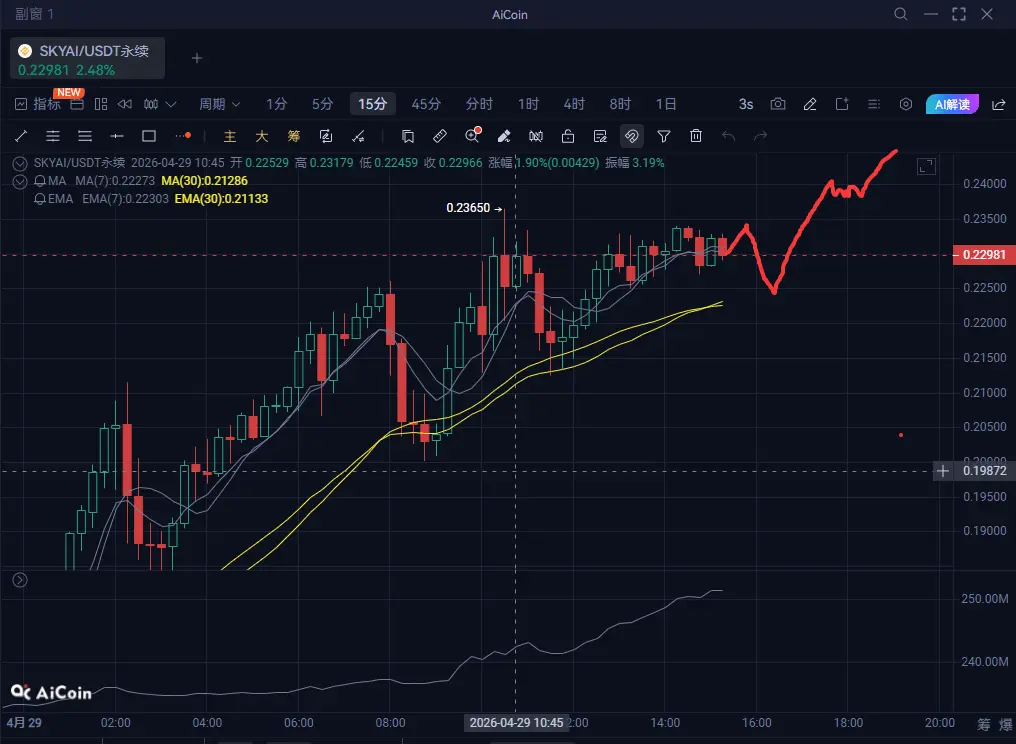Open chart settings hexagon icon

[906, 104]
